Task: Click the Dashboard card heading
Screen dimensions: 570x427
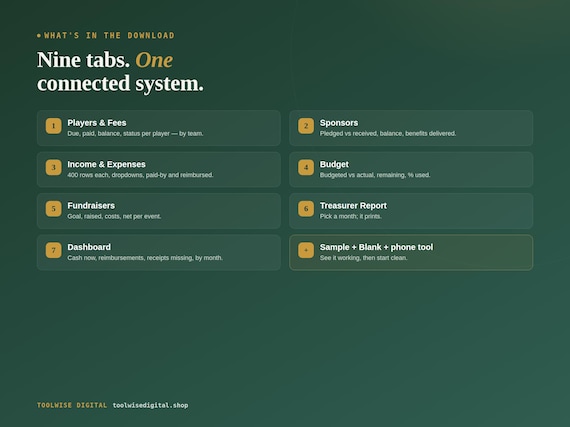Action: pos(89,247)
